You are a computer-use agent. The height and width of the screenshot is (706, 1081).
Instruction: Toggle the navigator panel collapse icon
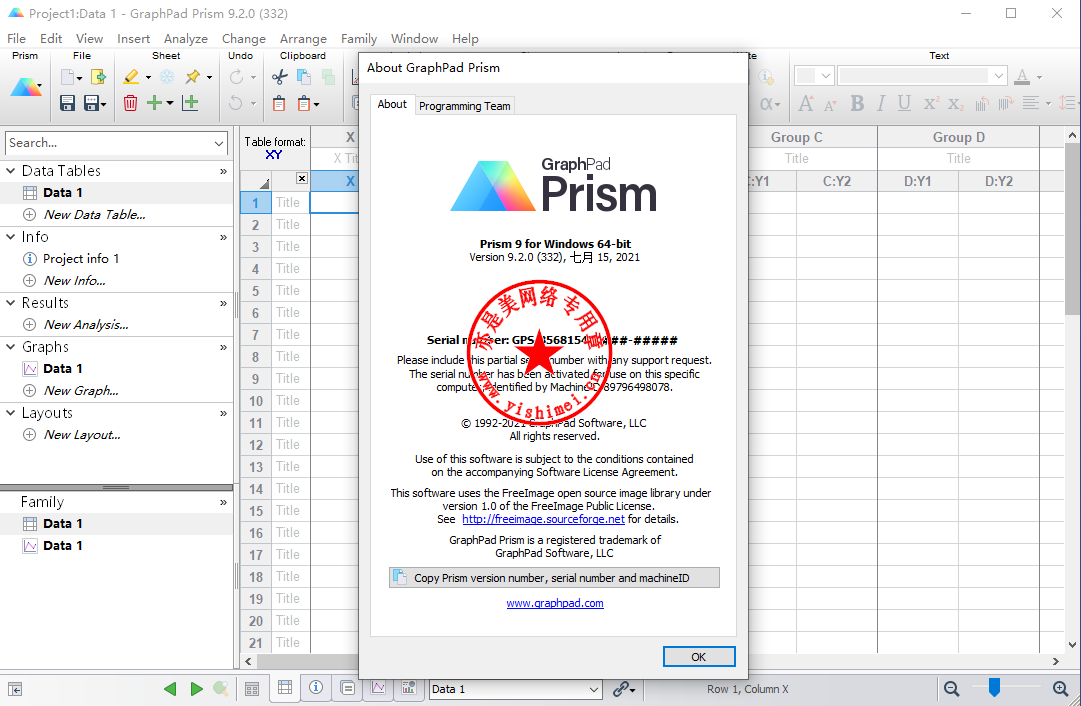coord(15,689)
